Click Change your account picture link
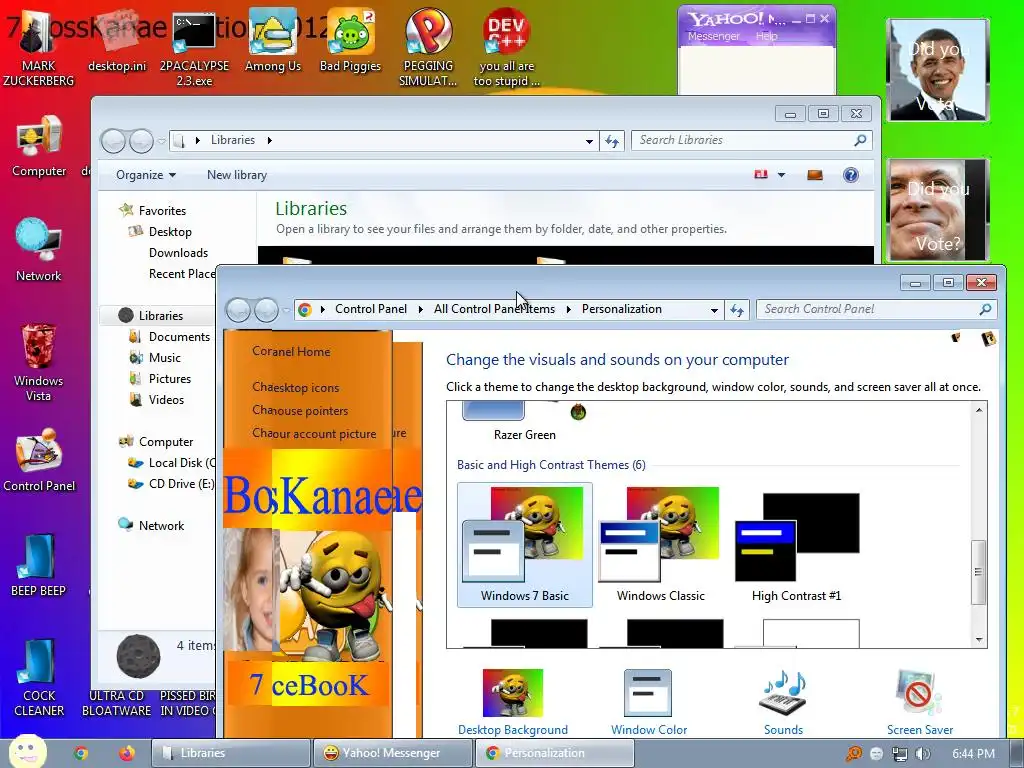The width and height of the screenshot is (1024, 768). point(313,434)
